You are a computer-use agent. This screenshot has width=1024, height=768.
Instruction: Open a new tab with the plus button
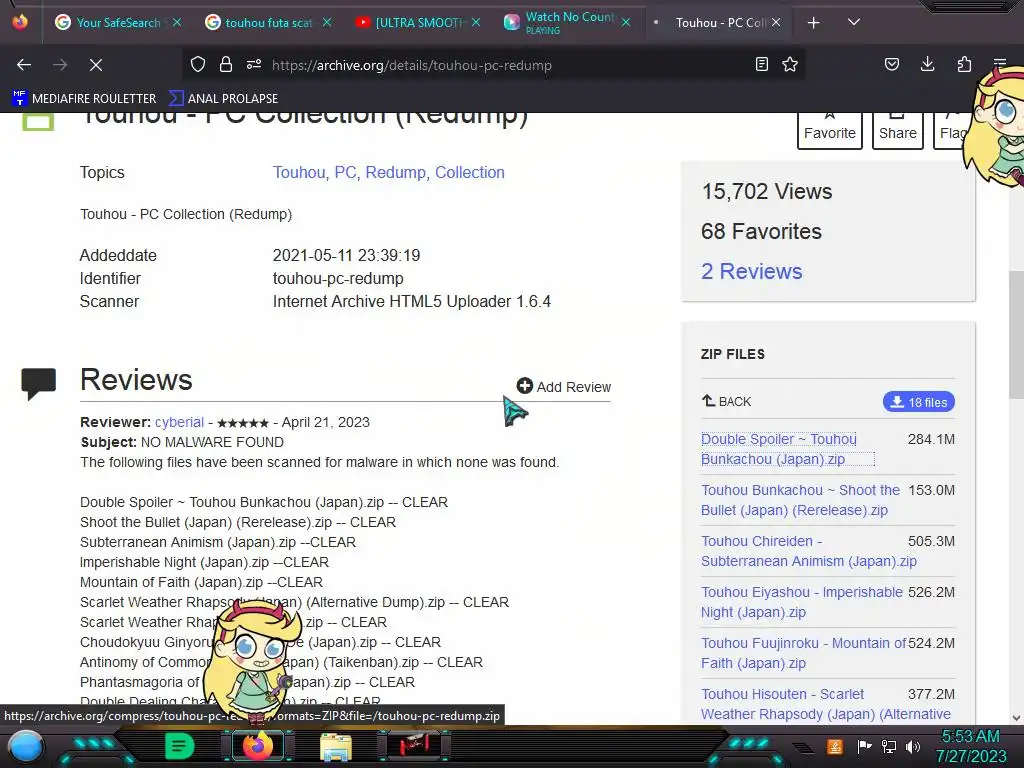[x=813, y=23]
